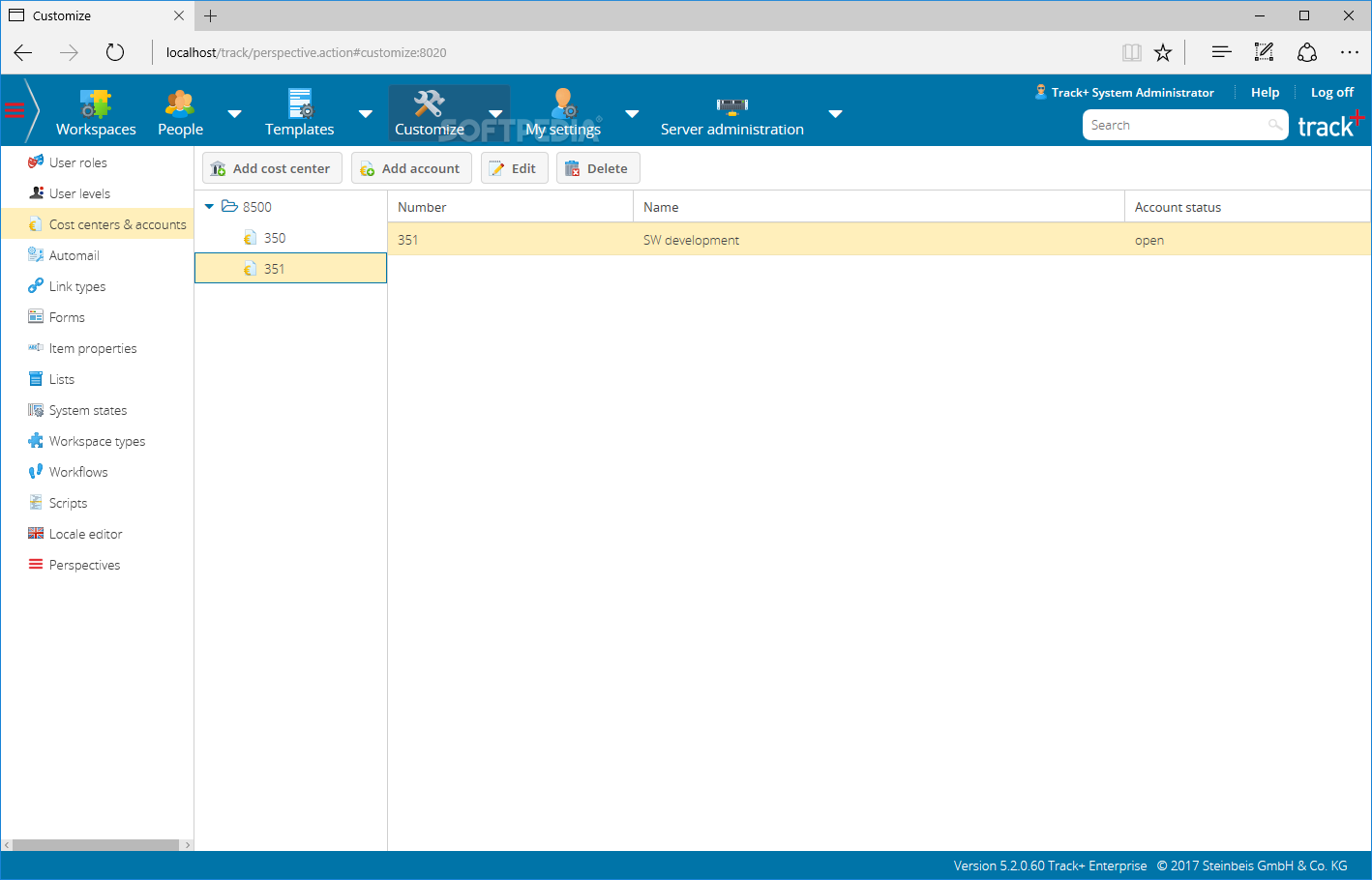The width and height of the screenshot is (1372, 880).
Task: Sort by Account status column header
Action: 1247,207
